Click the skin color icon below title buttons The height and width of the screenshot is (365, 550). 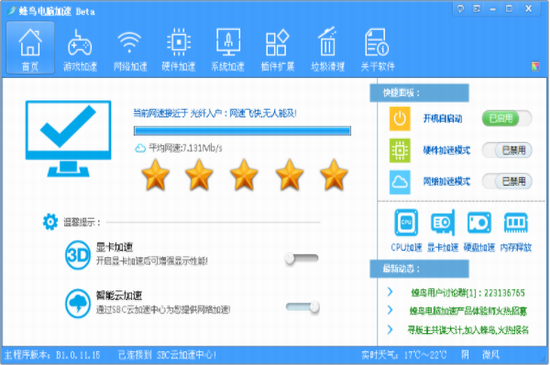point(535,66)
